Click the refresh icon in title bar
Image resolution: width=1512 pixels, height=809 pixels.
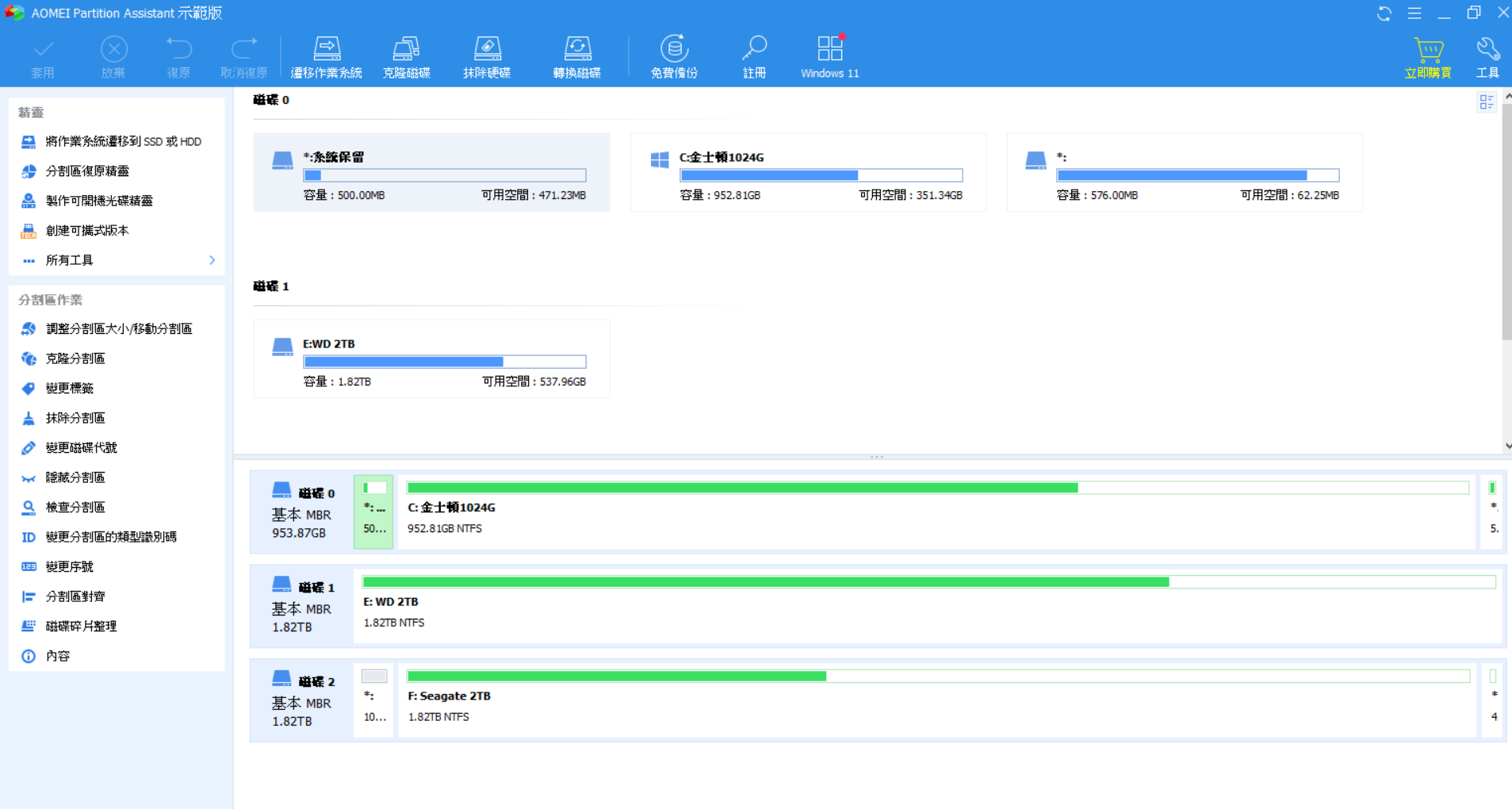point(1384,13)
